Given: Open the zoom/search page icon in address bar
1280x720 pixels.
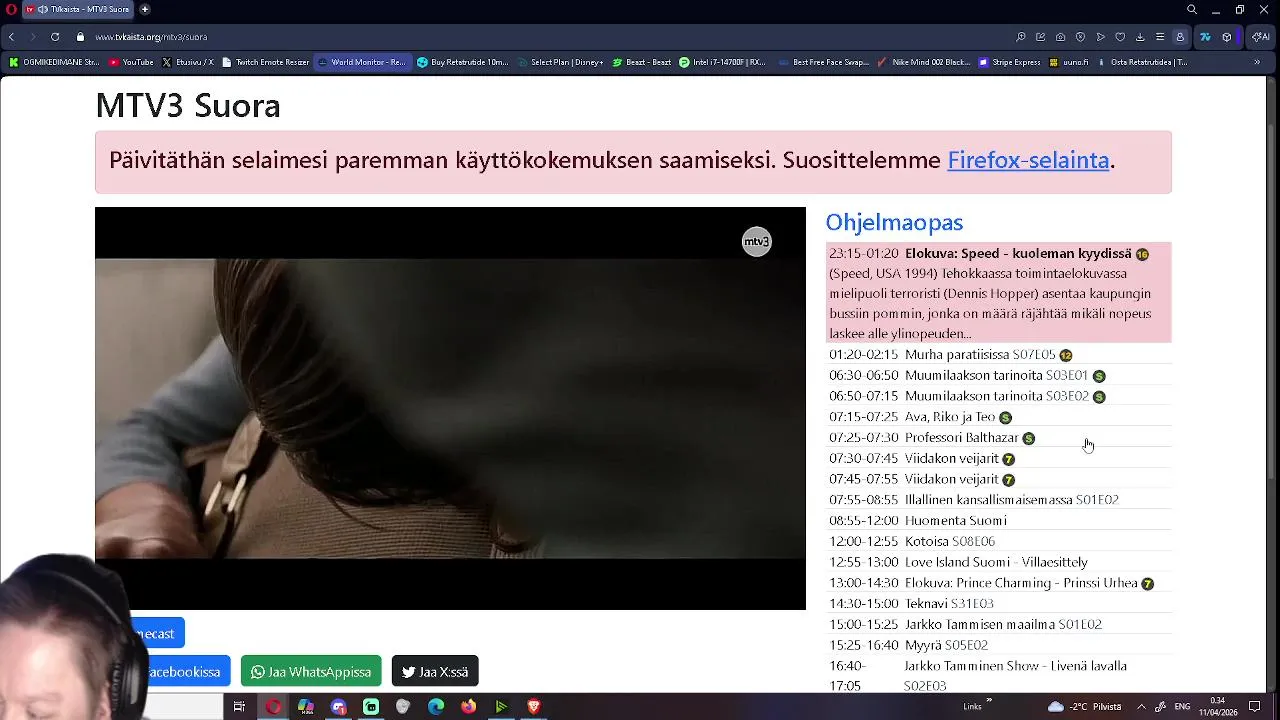Looking at the screenshot, I should coord(1020,37).
